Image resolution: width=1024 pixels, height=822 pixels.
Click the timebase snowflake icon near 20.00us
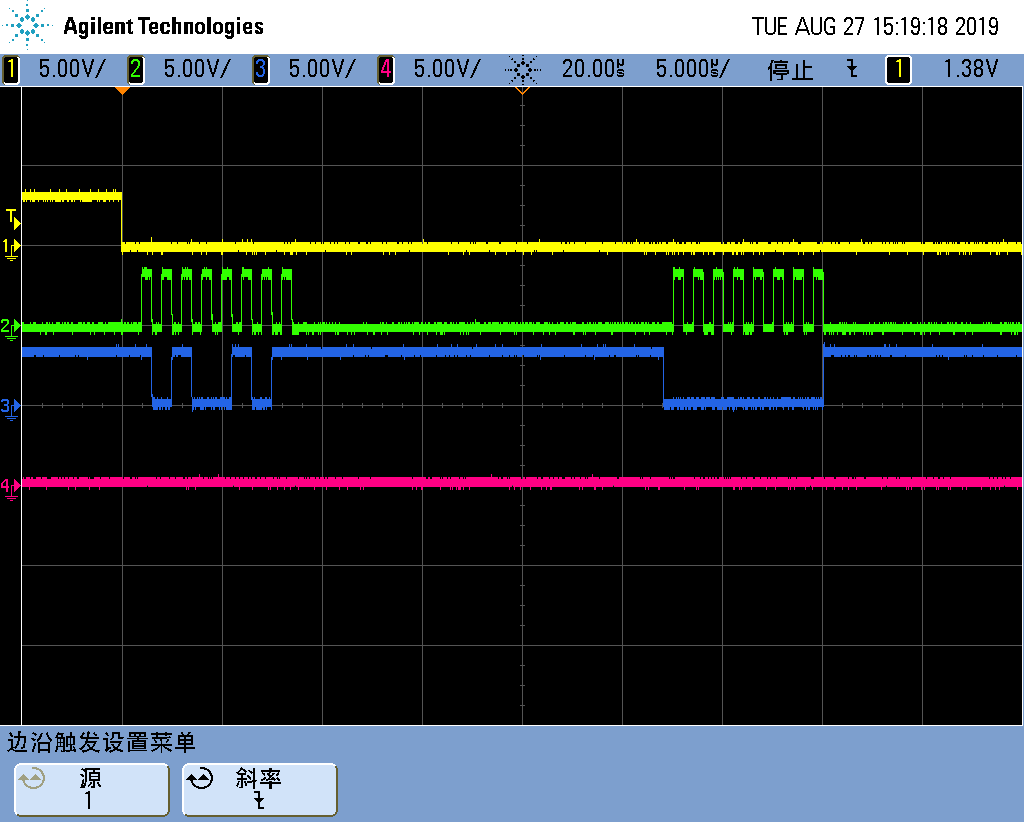tap(523, 69)
